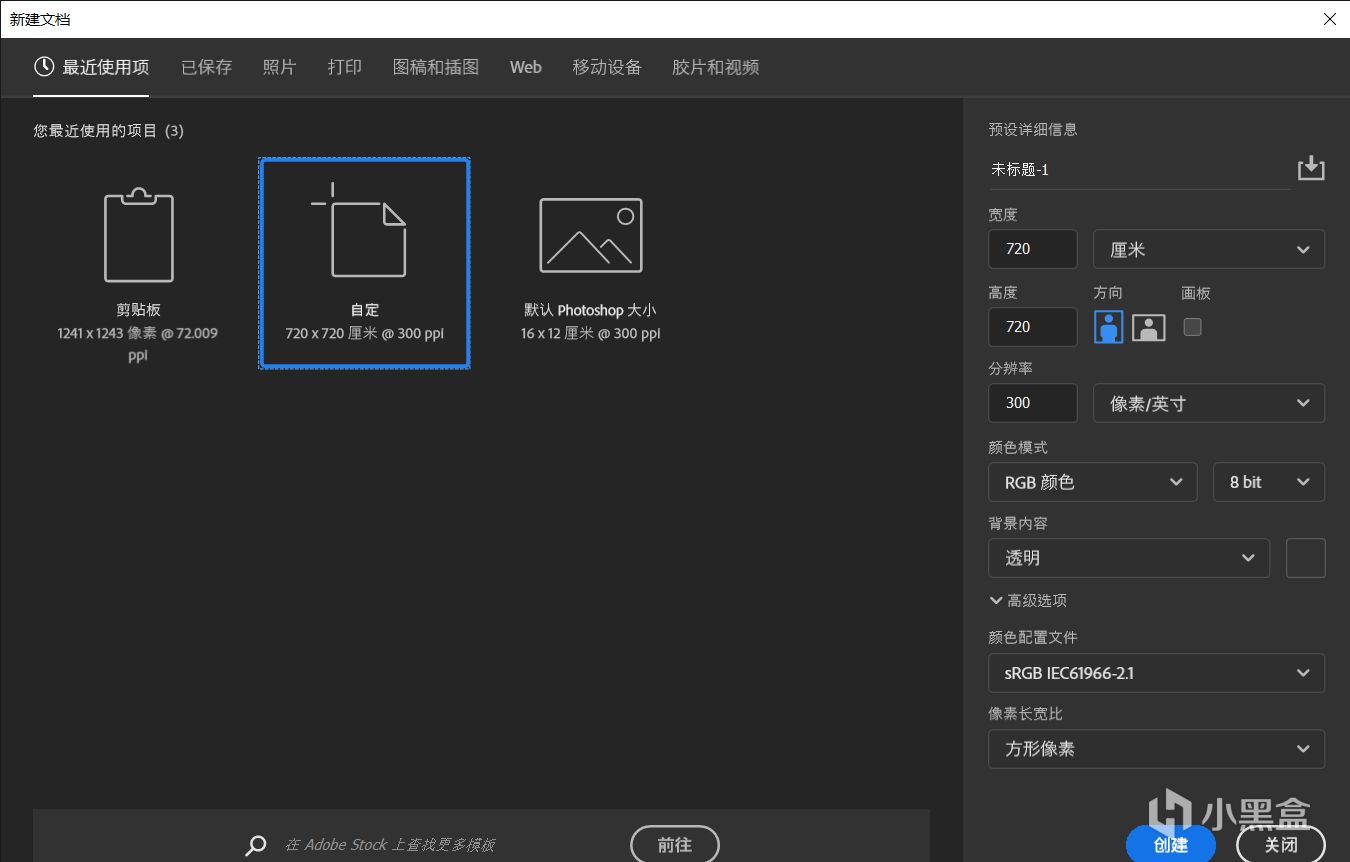1350x862 pixels.
Task: Click the 创建 button
Action: [x=1171, y=845]
